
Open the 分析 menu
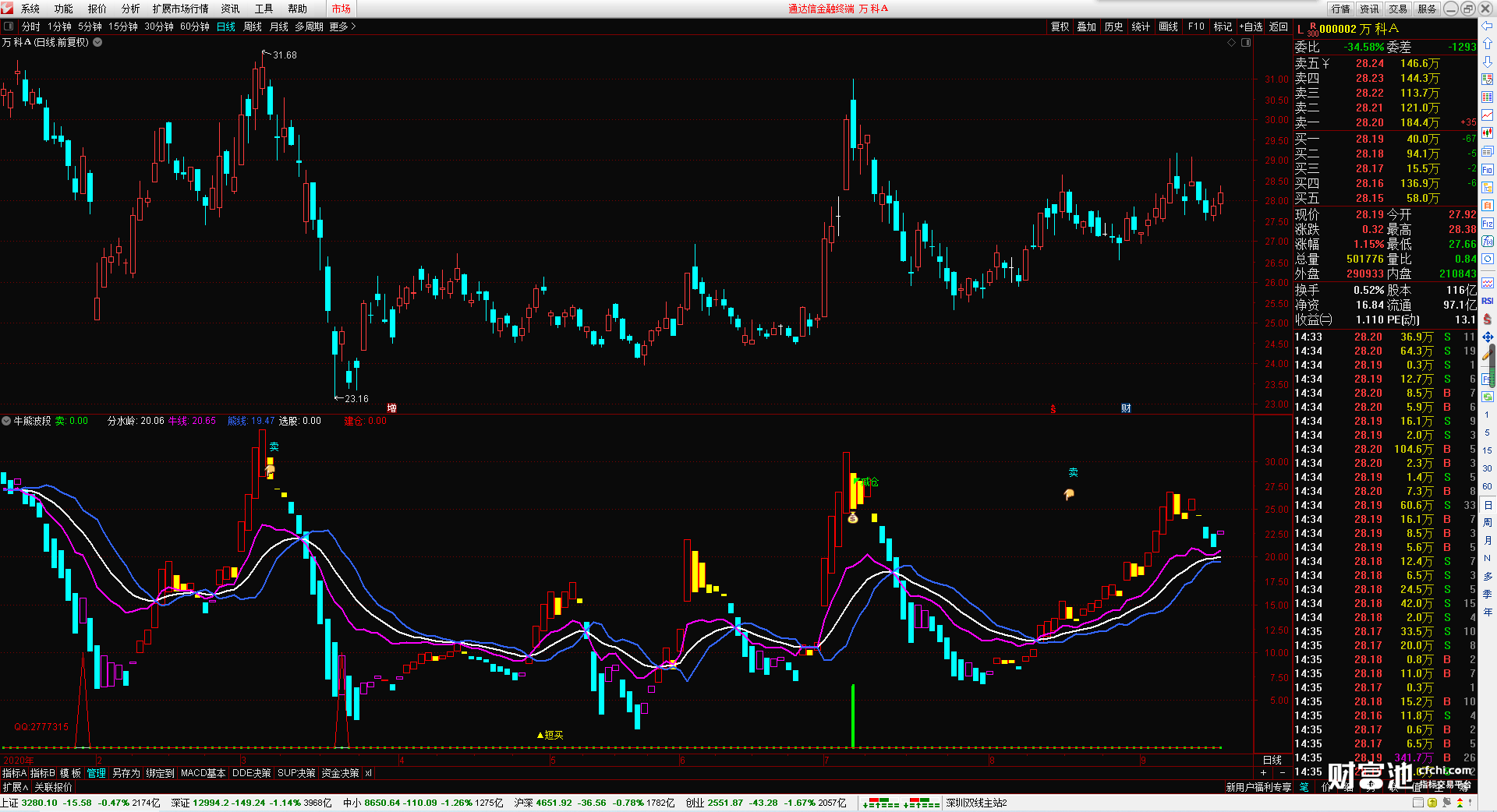(131, 9)
